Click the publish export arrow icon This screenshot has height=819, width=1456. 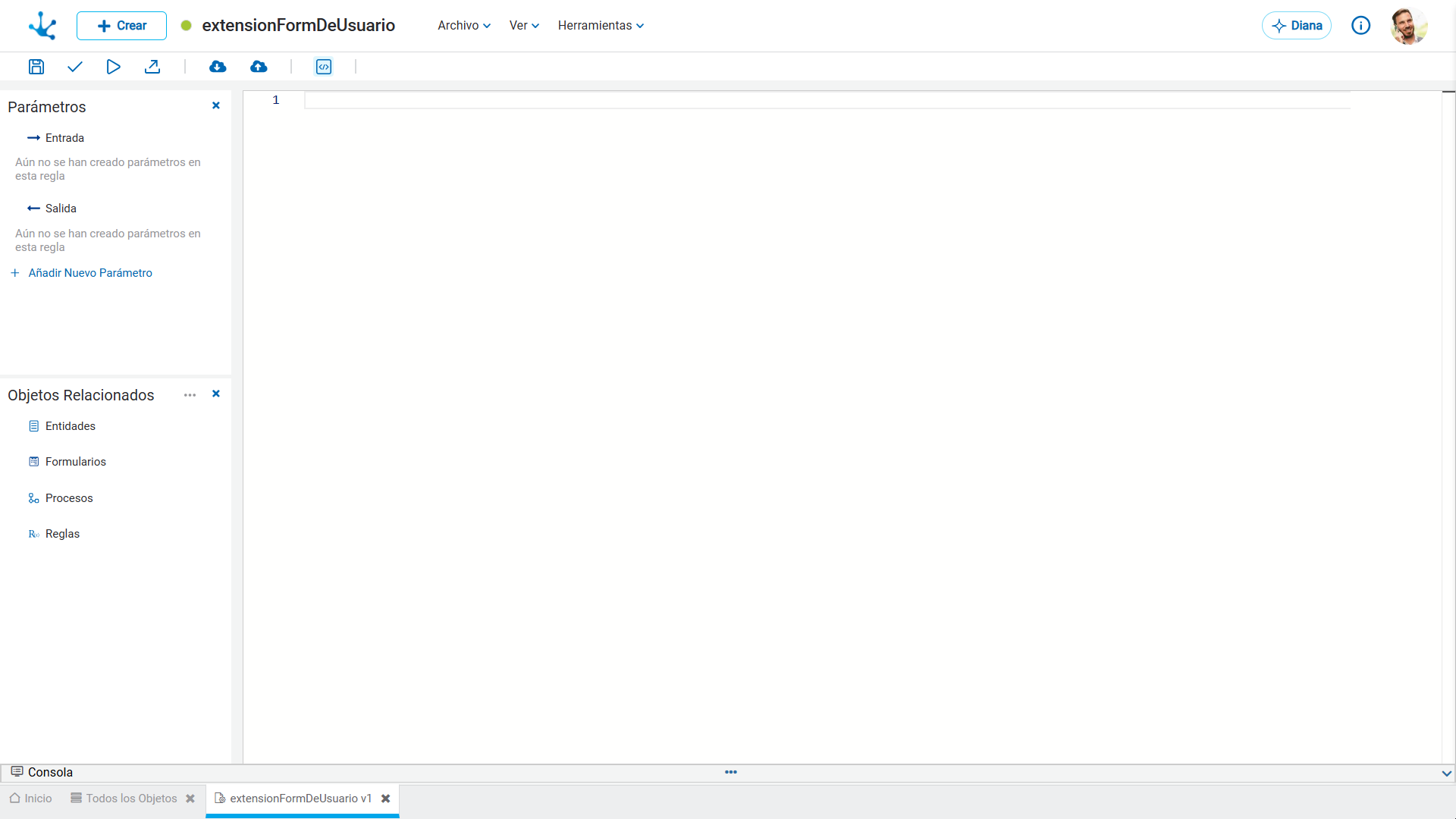152,67
